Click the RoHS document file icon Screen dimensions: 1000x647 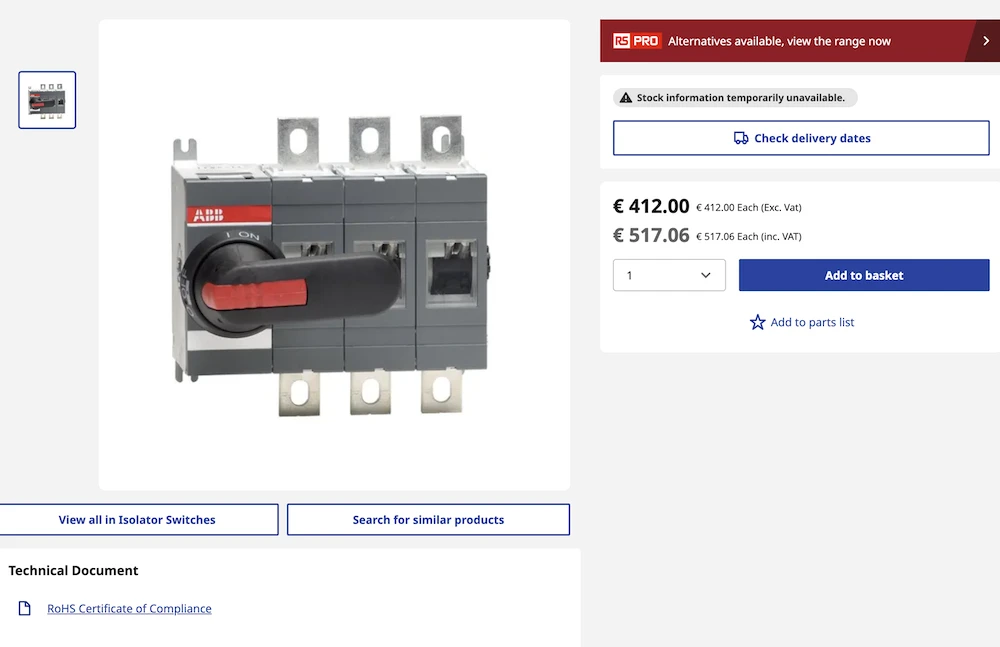point(25,608)
